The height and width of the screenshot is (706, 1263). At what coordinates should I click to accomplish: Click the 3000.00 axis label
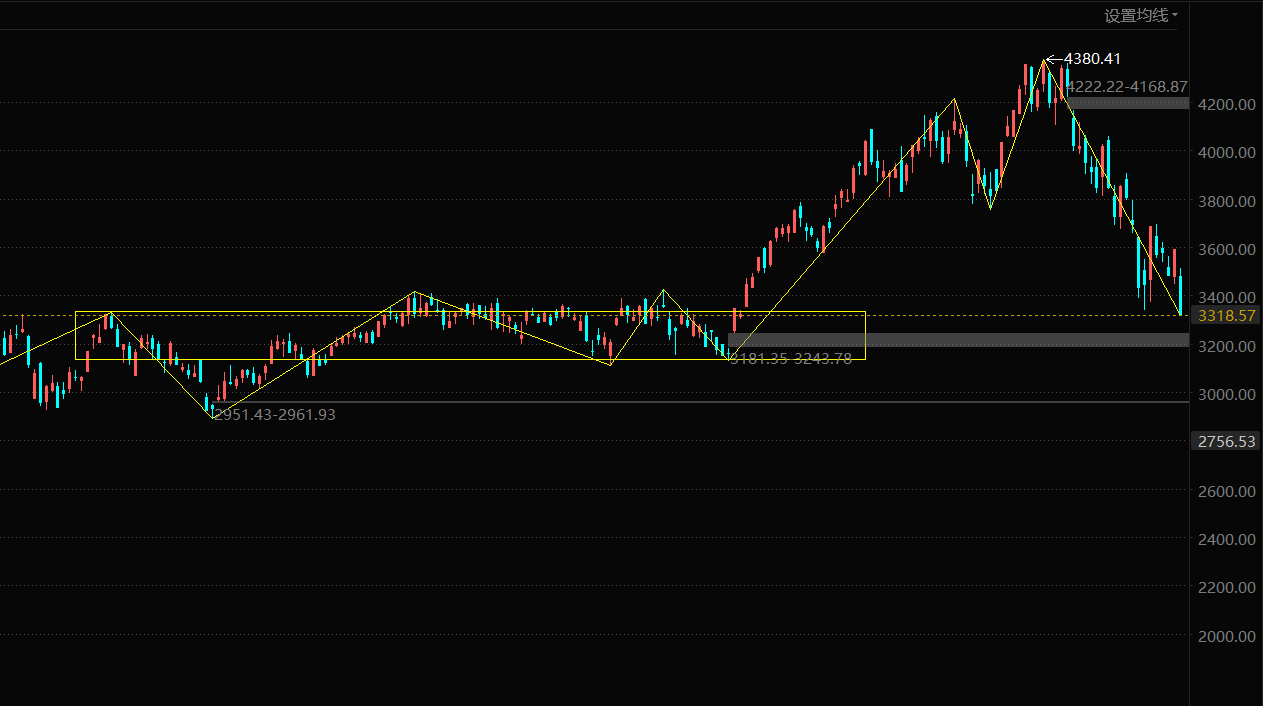tap(1227, 394)
